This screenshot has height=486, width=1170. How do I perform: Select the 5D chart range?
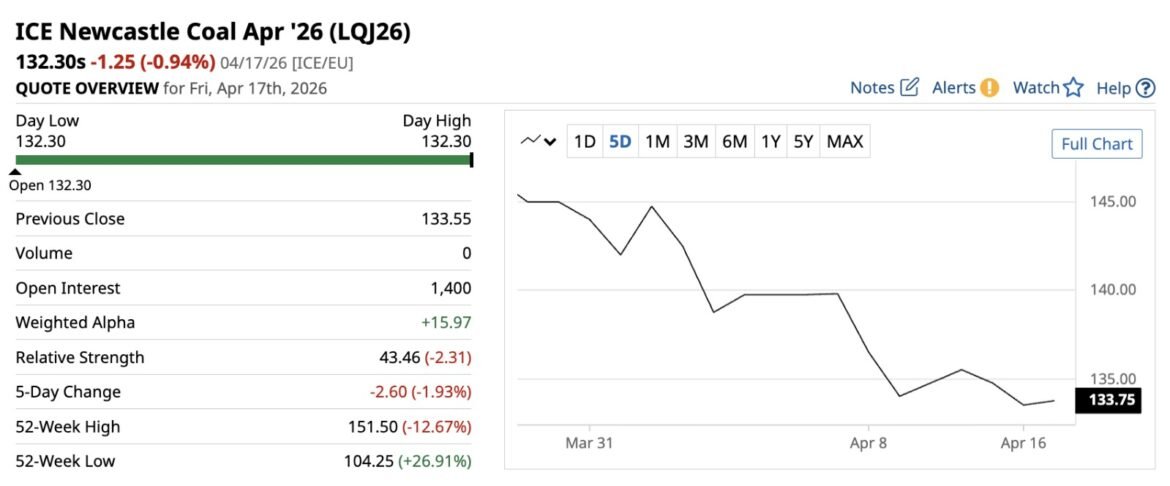click(620, 142)
